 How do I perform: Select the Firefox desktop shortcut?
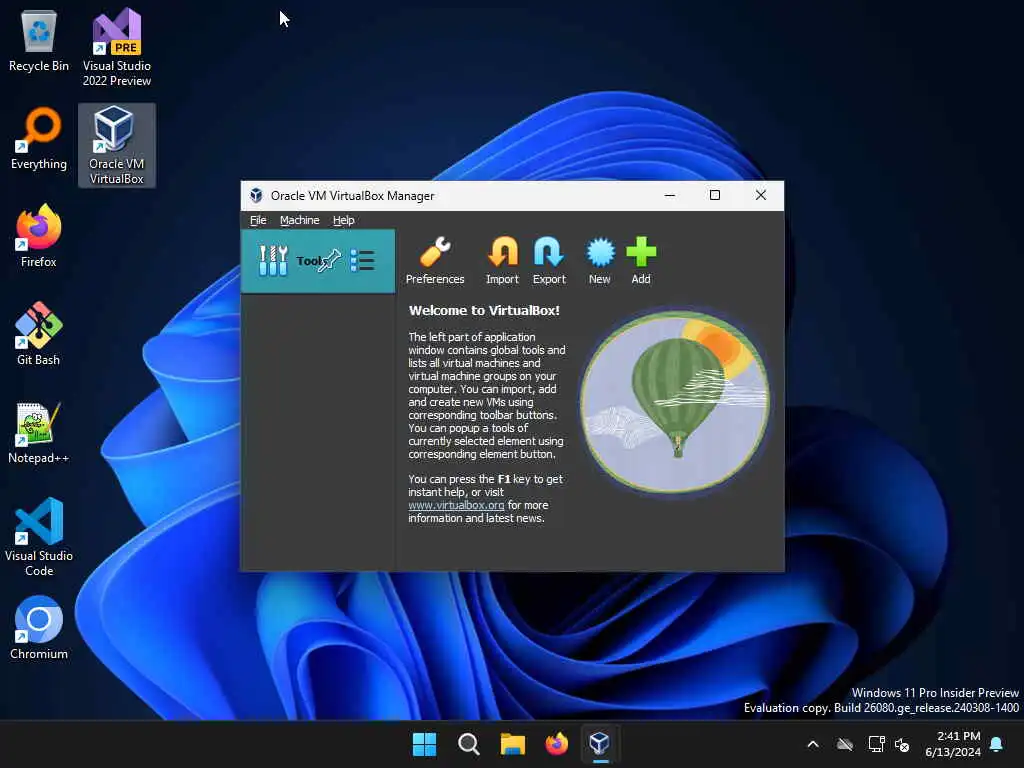39,236
